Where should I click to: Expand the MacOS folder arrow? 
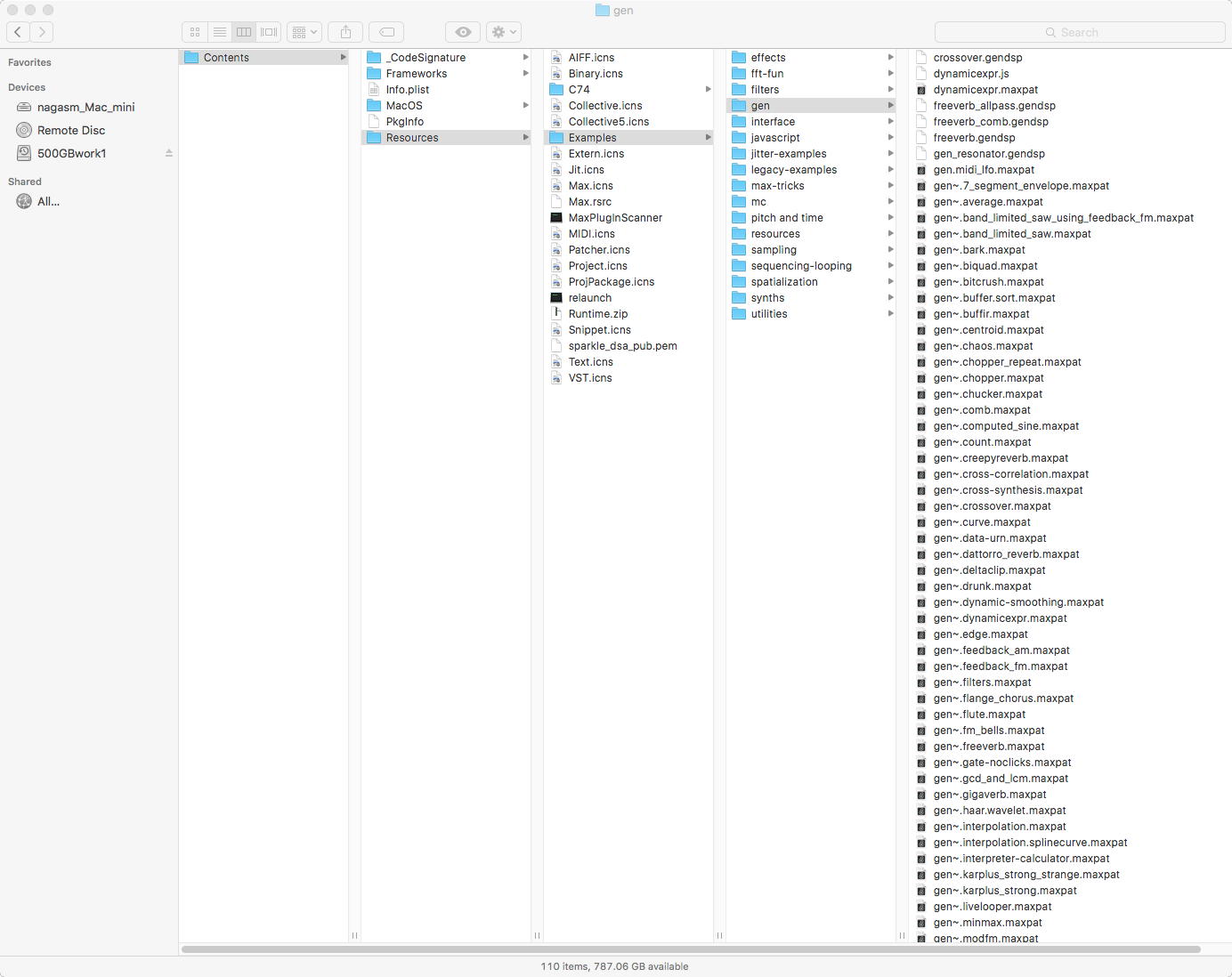(x=526, y=105)
